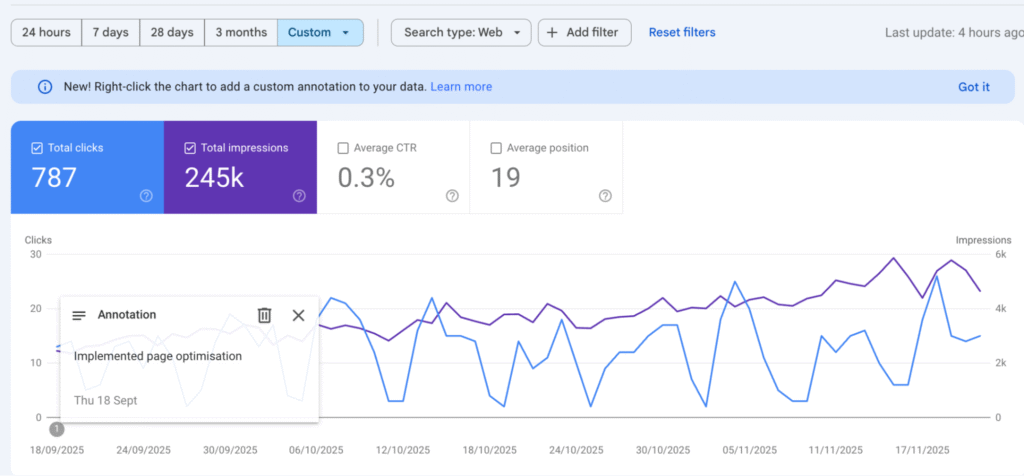This screenshot has height=476, width=1024.
Task: Click the annotation marker on 18/09/2025
Action: [x=57, y=429]
